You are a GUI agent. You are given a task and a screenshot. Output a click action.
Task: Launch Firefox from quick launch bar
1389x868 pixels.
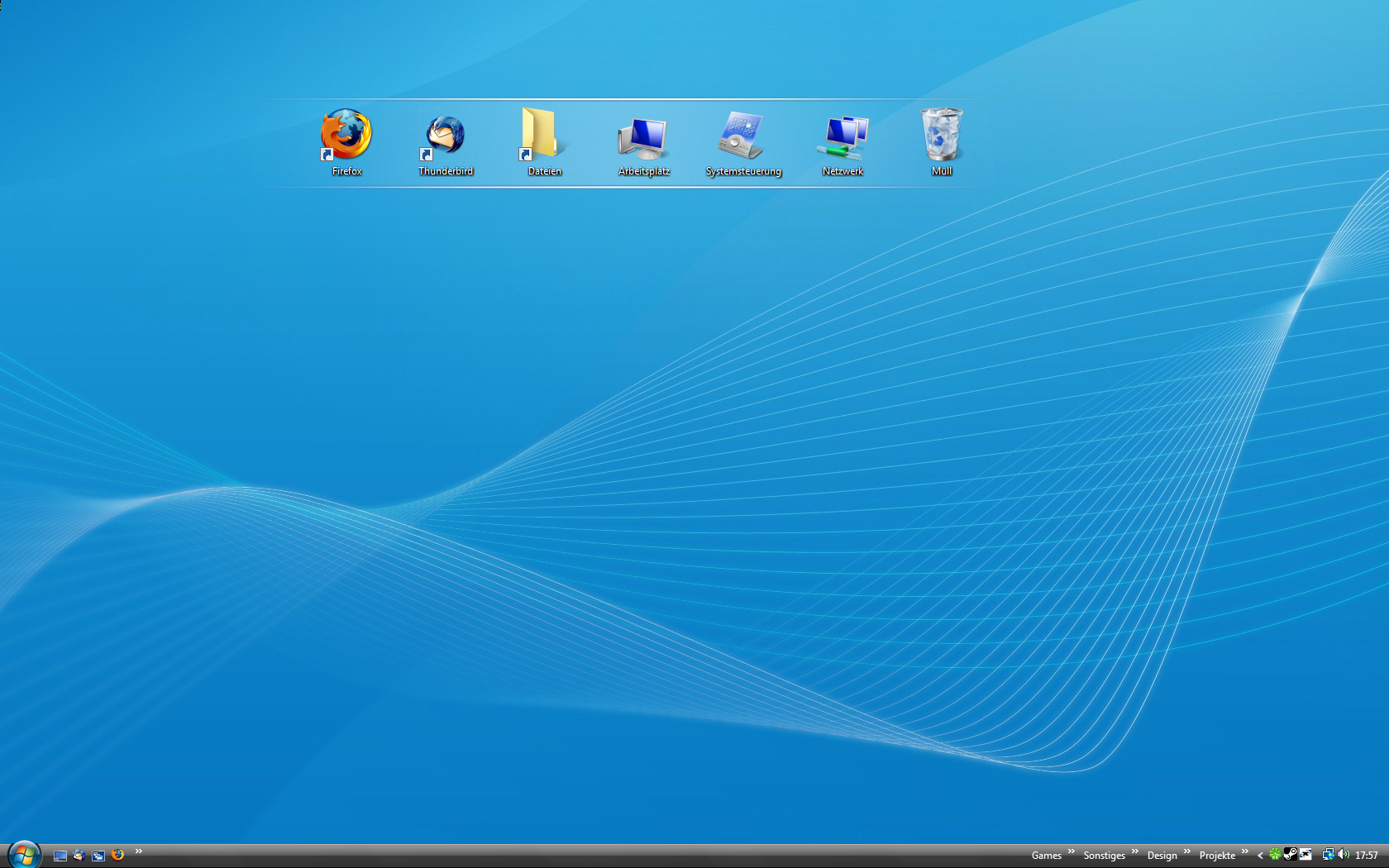117,855
